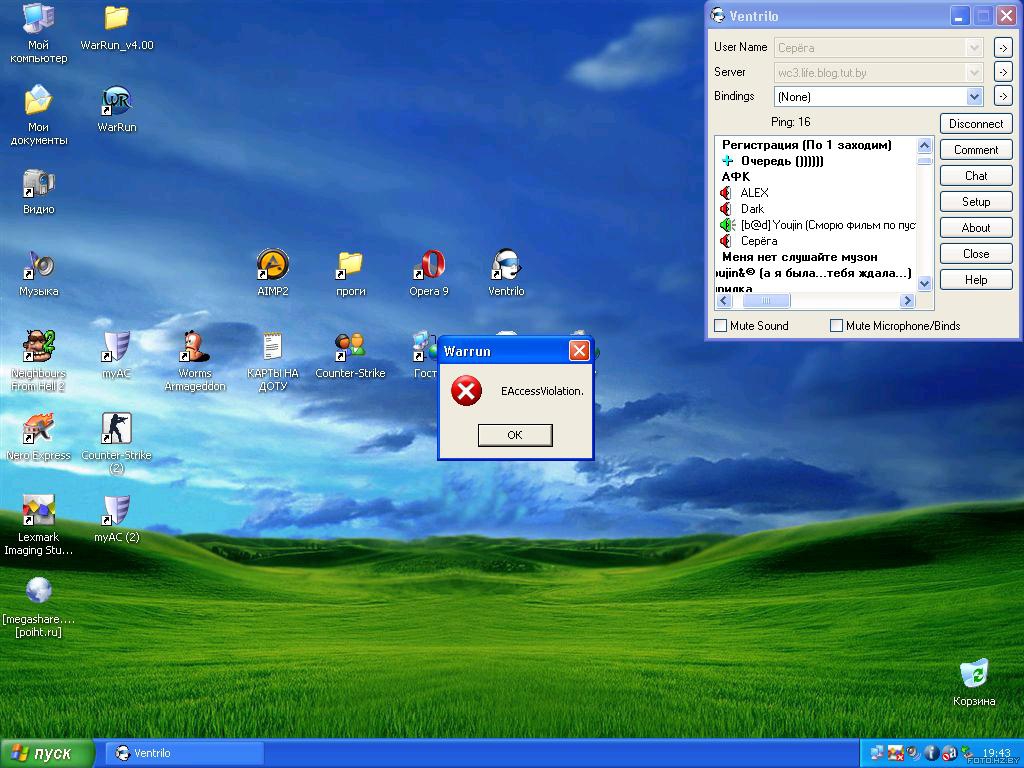Confirm the Warrun error with OK
This screenshot has height=768, width=1024.
click(515, 435)
